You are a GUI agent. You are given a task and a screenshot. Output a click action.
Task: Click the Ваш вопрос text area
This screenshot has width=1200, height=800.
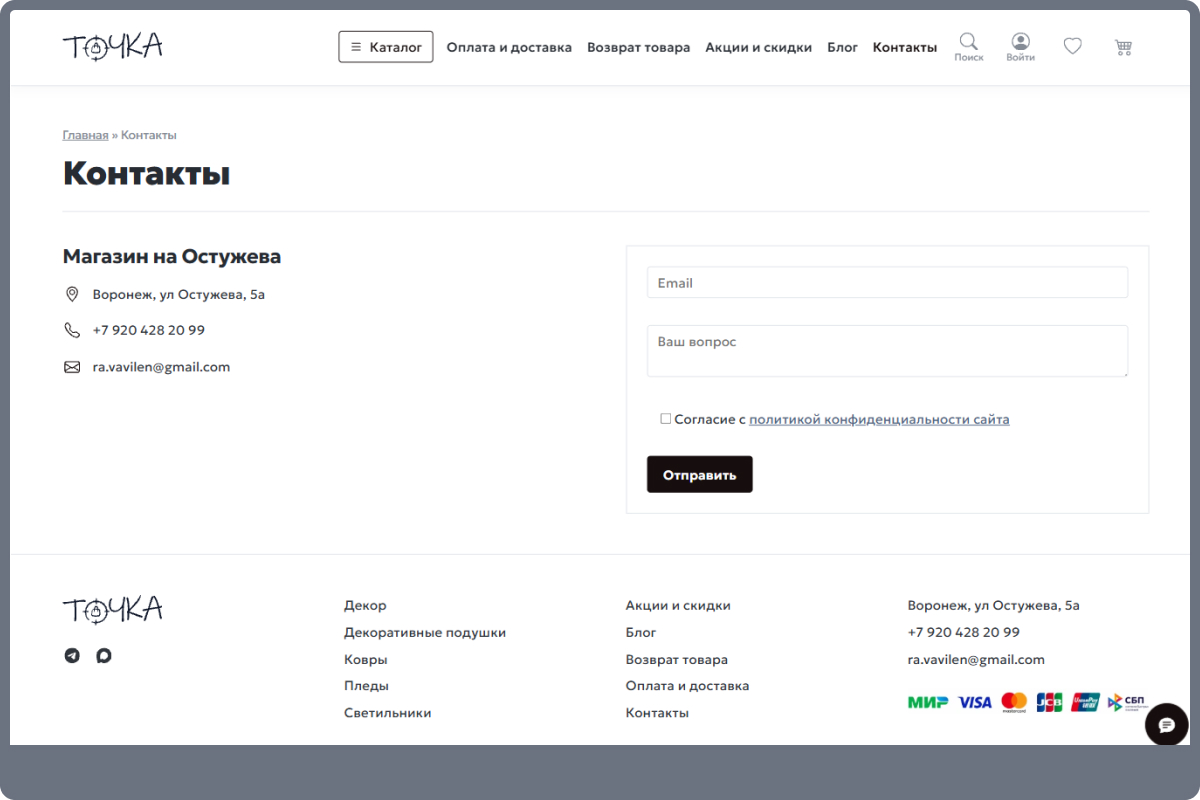click(x=887, y=351)
